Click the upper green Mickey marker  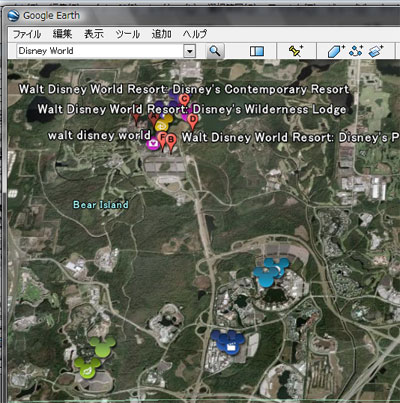point(103,346)
